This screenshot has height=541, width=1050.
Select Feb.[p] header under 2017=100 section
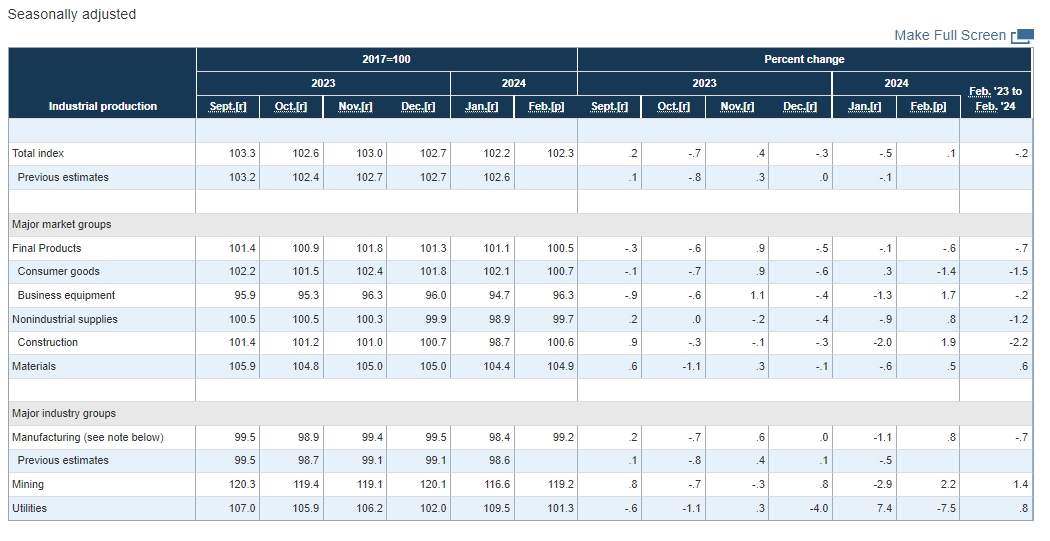click(546, 107)
